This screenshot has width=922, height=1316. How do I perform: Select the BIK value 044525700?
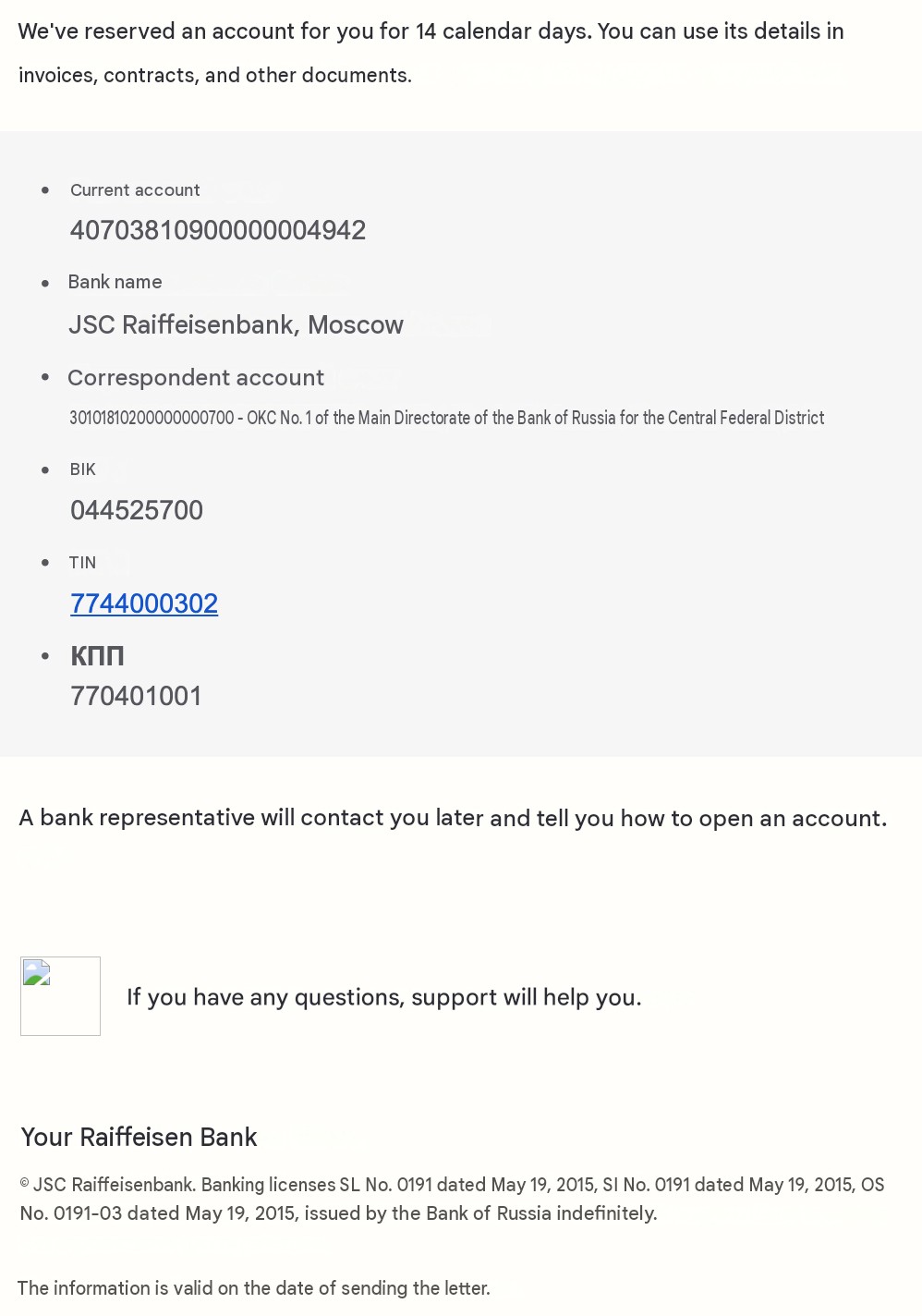[137, 510]
